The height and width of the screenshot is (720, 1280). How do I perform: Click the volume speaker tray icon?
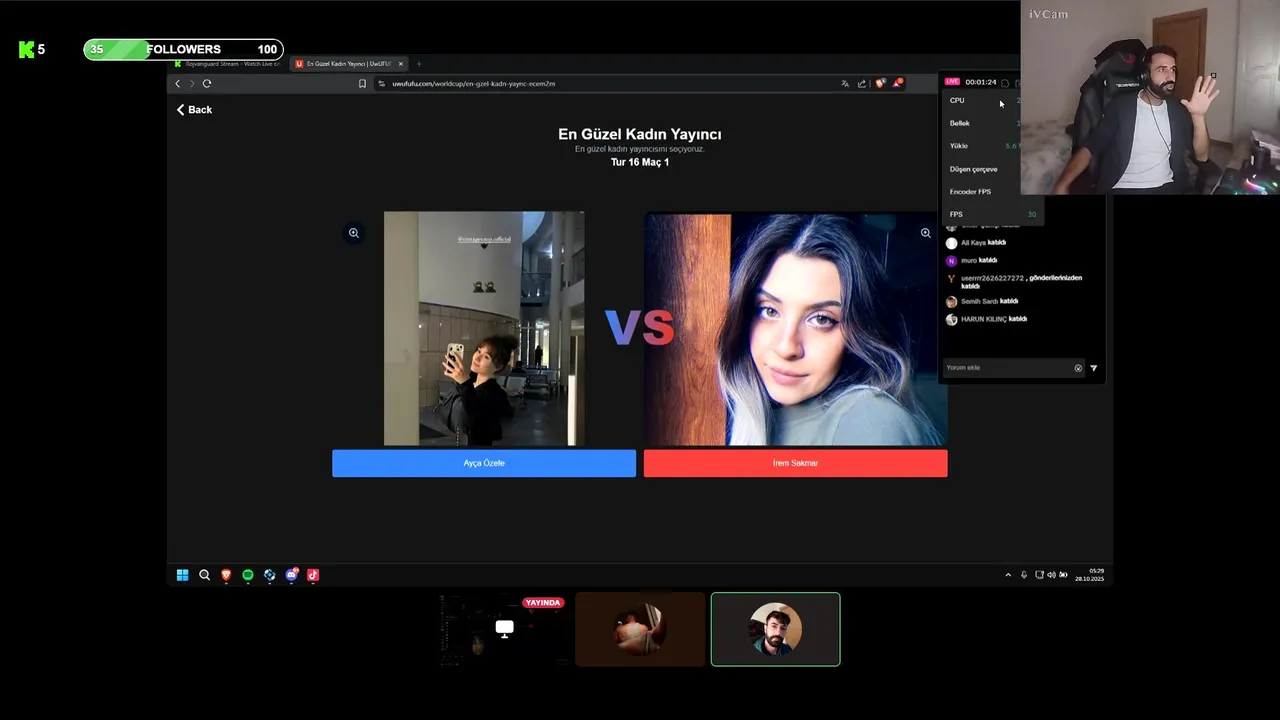[1051, 575]
